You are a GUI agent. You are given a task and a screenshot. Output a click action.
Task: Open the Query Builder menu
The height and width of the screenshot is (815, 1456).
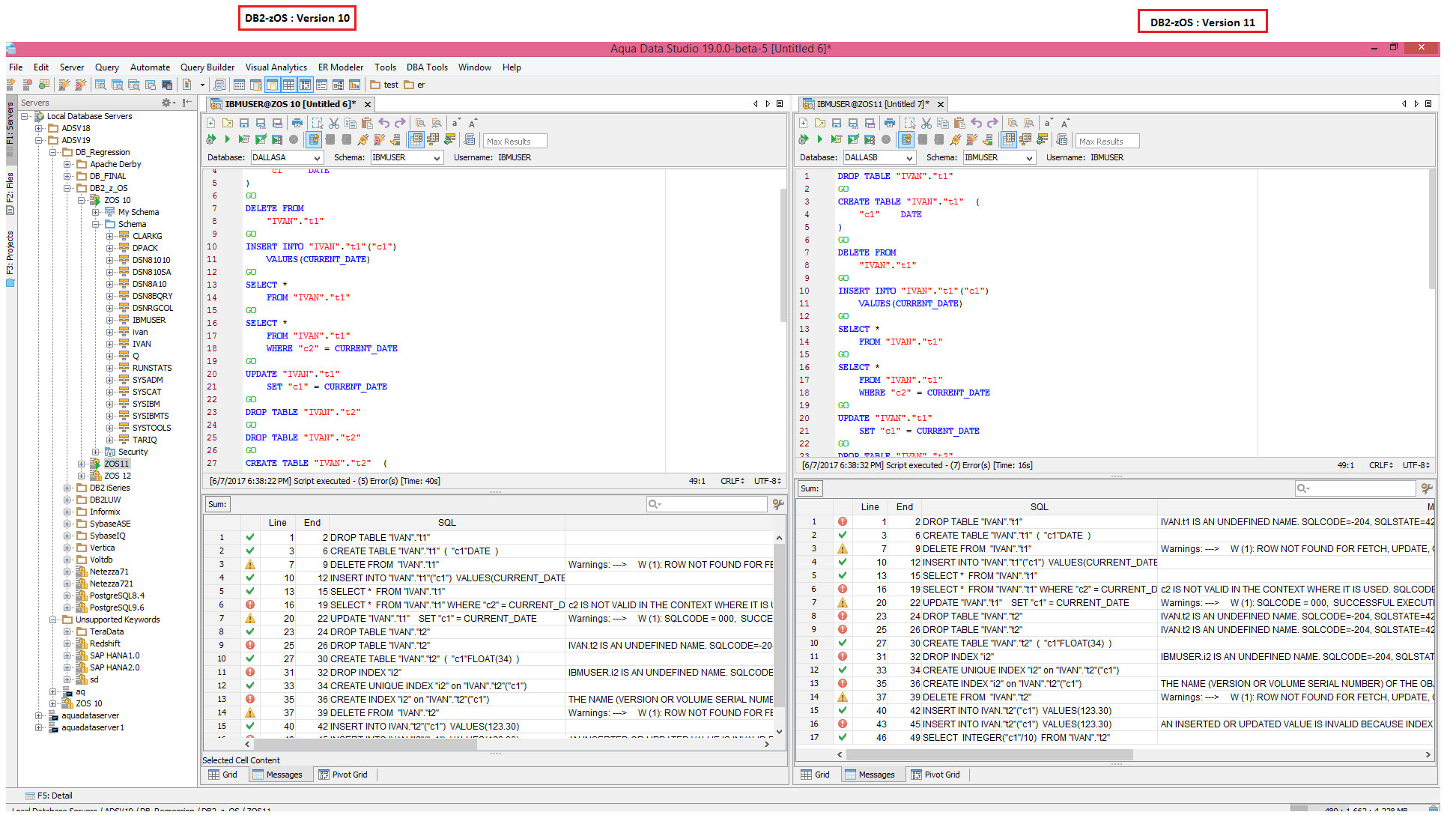[x=207, y=67]
